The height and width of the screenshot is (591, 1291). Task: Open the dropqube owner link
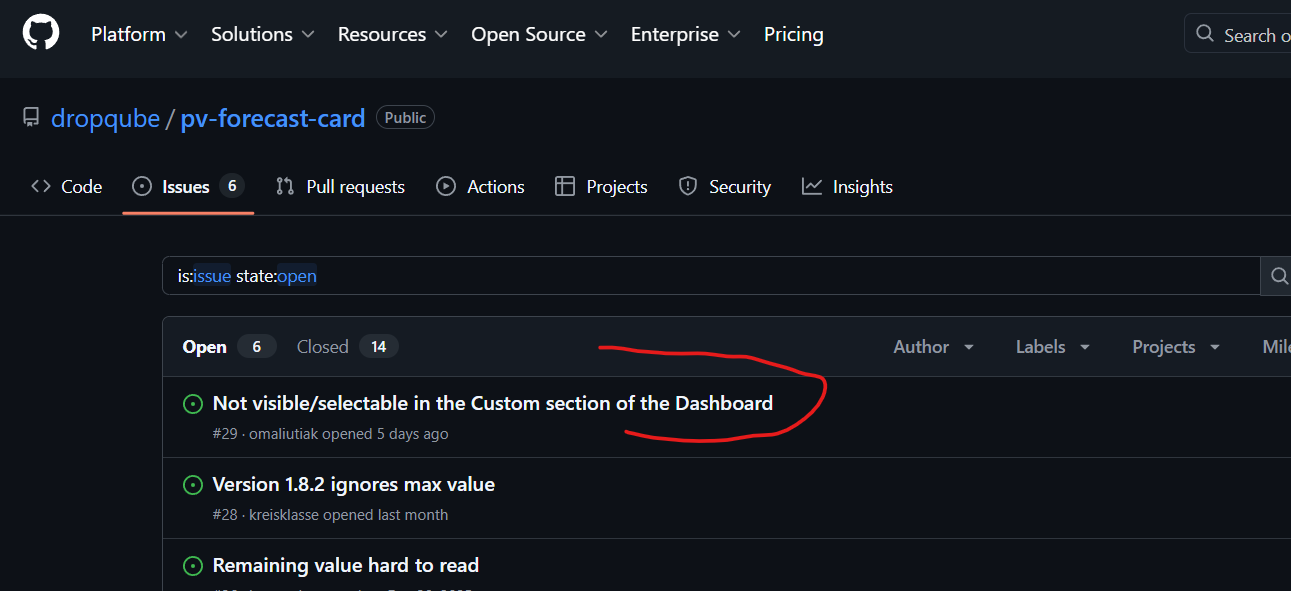105,118
